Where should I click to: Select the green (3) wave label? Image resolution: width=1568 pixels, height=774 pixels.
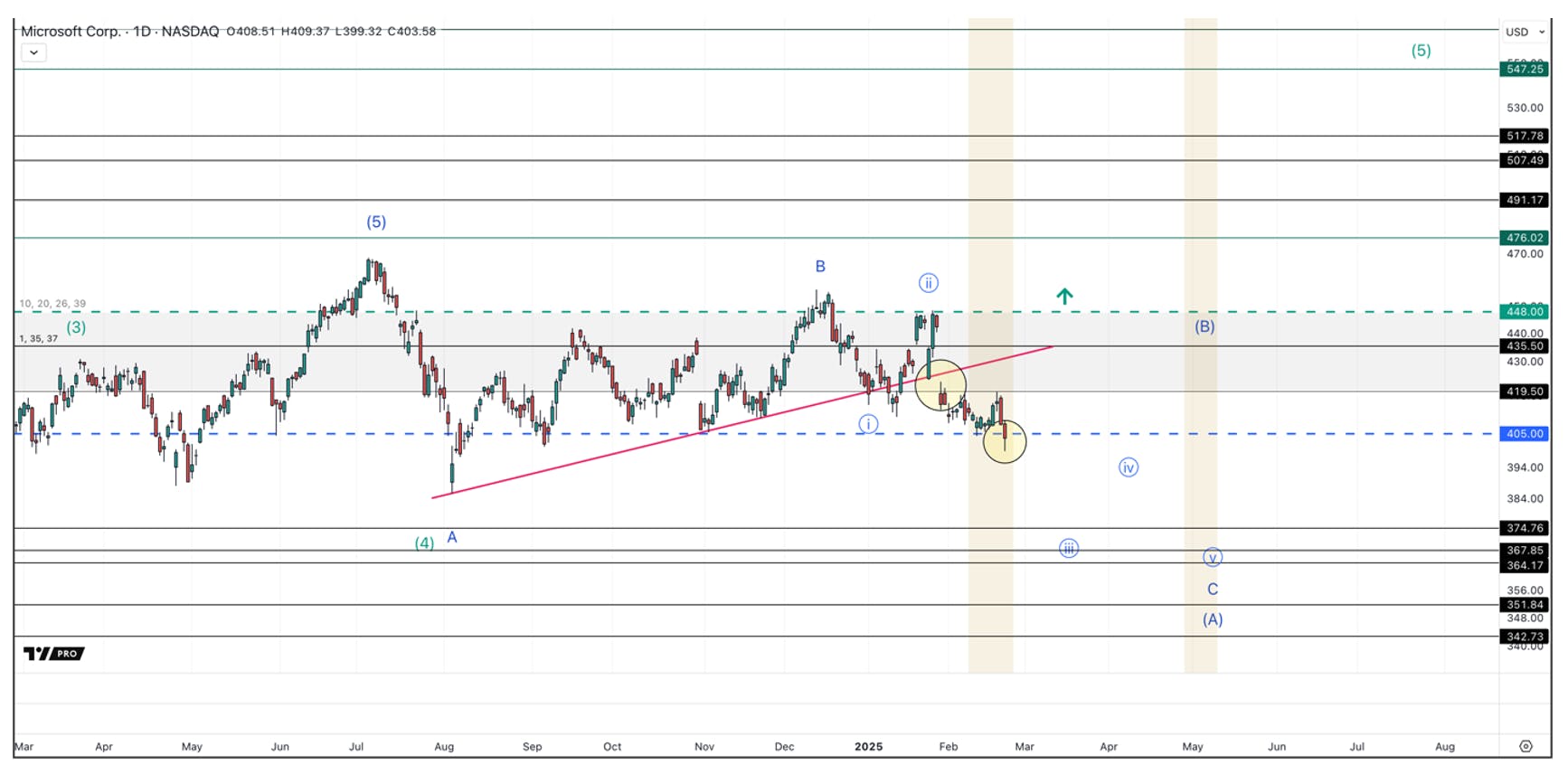click(x=76, y=327)
